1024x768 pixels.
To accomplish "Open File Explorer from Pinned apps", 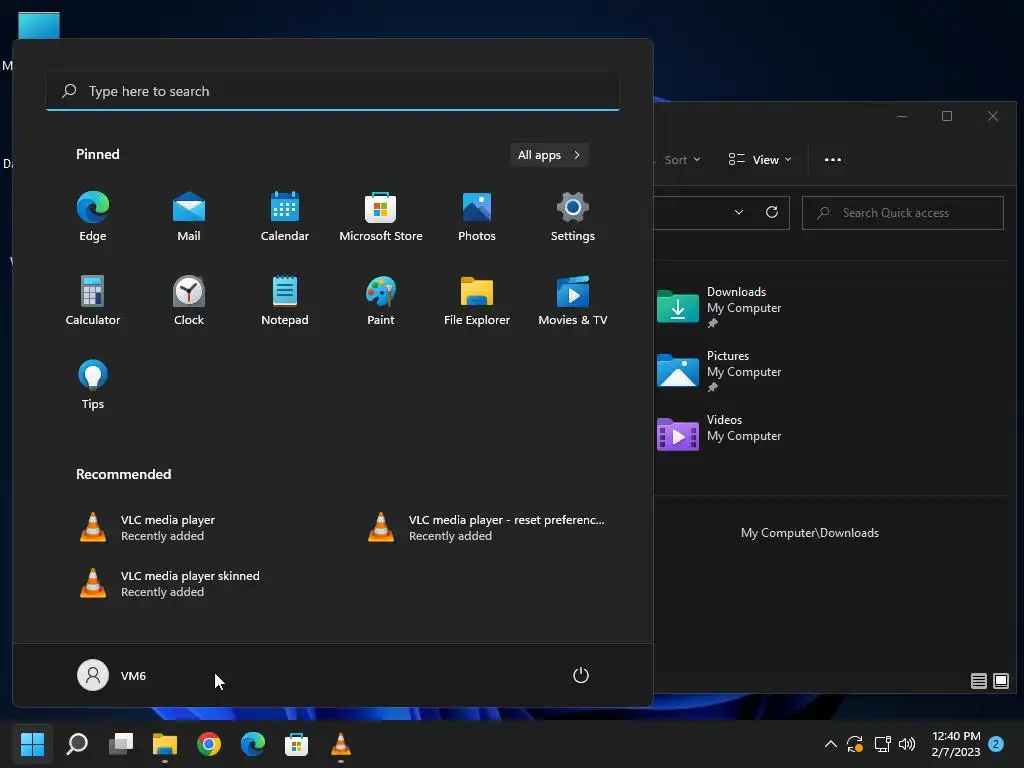I will coord(477,301).
